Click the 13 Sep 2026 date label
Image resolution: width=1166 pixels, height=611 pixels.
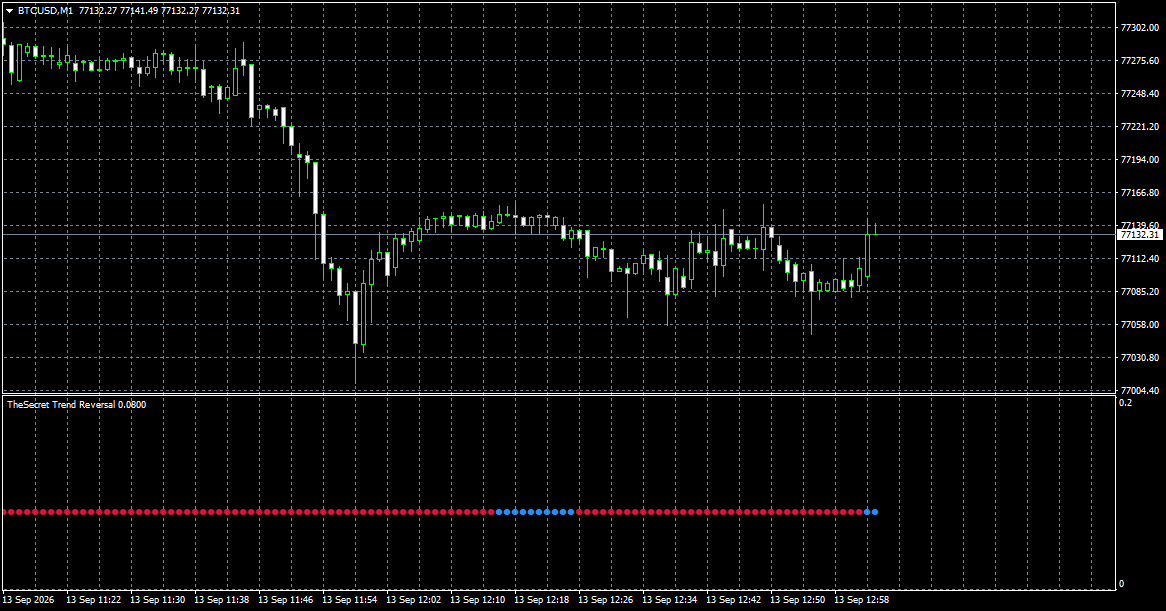pos(28,600)
